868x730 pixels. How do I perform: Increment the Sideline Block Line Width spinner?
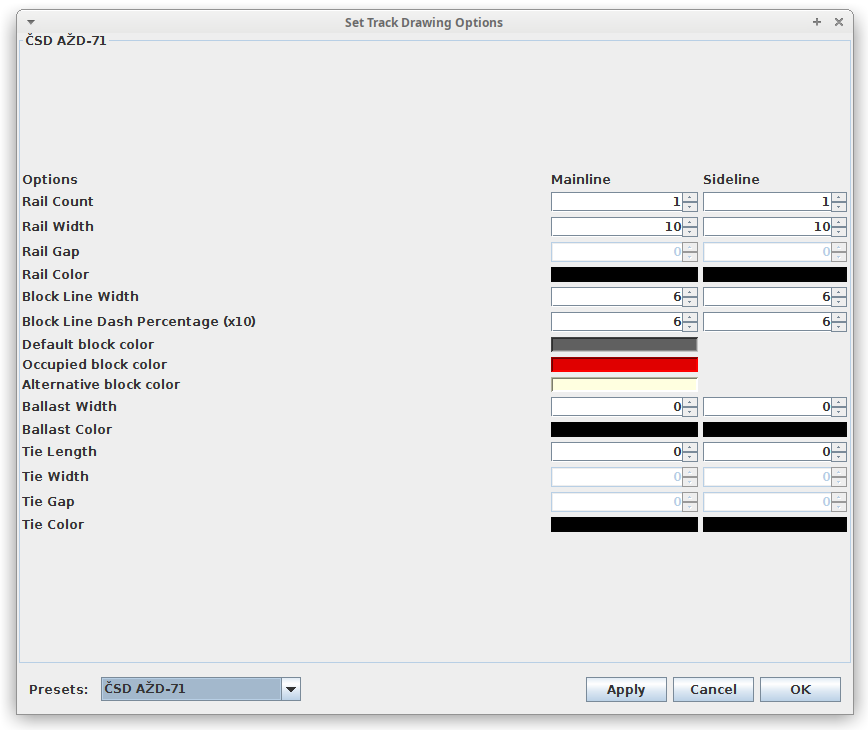click(839, 292)
